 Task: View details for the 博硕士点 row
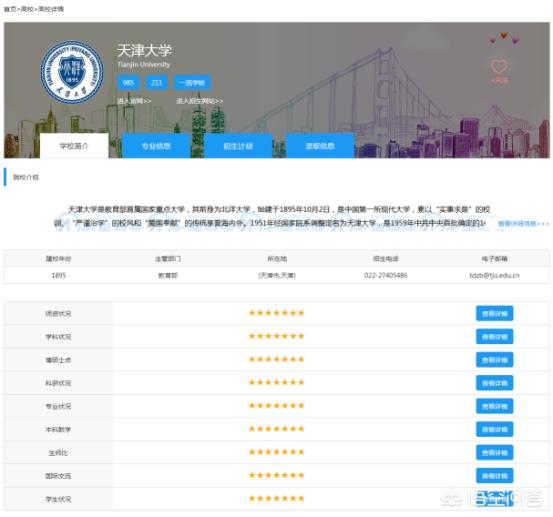coord(494,360)
